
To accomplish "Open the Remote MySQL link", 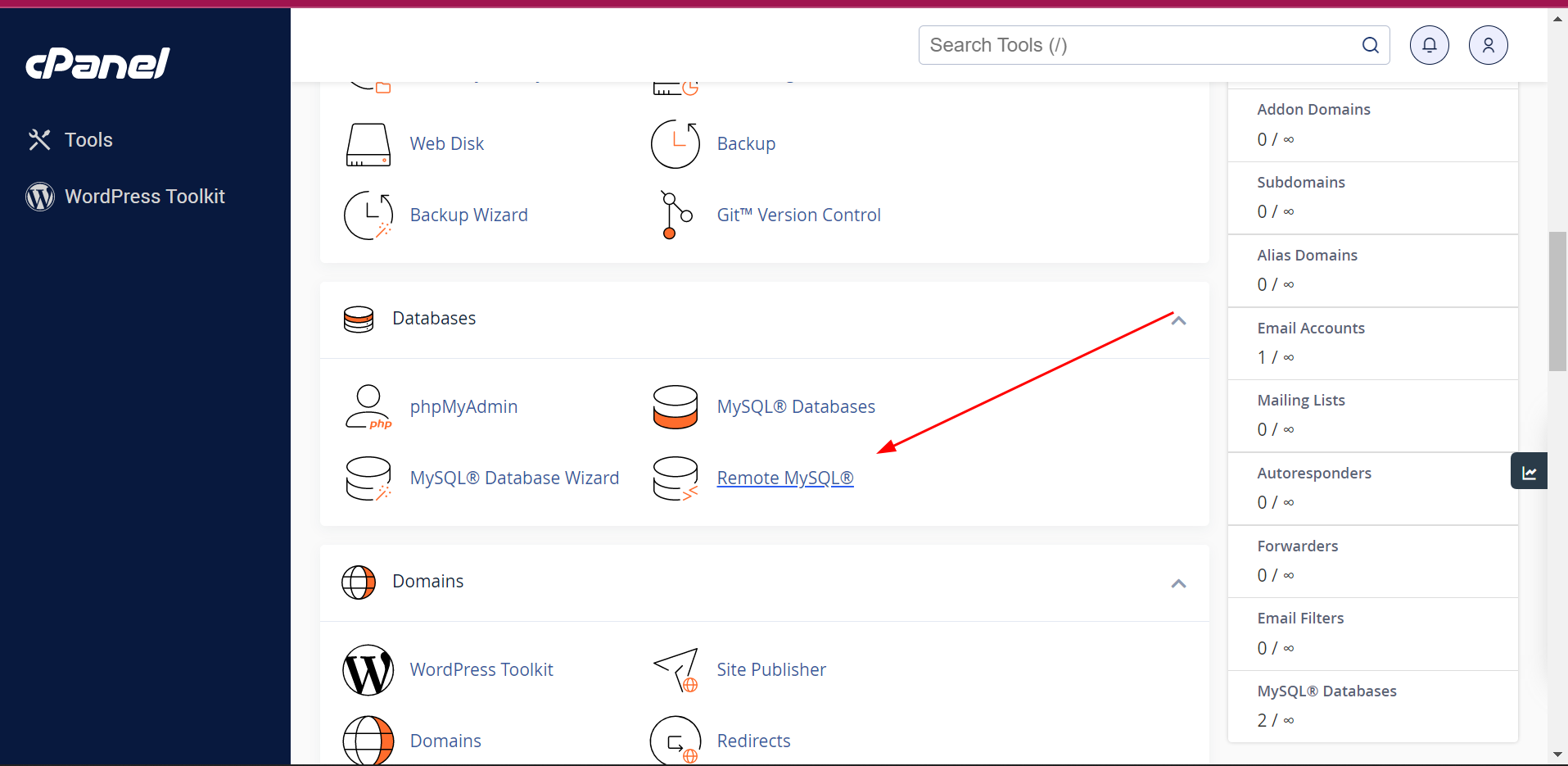I will point(784,478).
